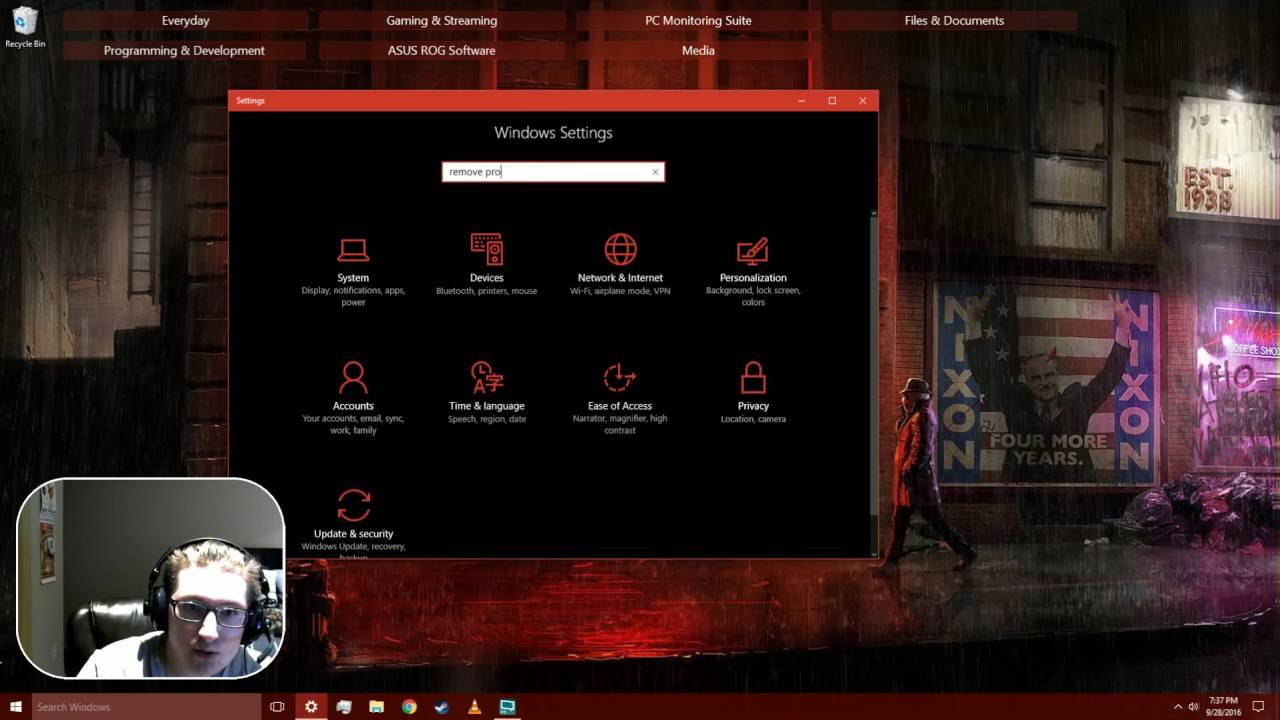Click the Search Windows taskbar box
Image resolution: width=1280 pixels, height=720 pixels.
[146, 707]
